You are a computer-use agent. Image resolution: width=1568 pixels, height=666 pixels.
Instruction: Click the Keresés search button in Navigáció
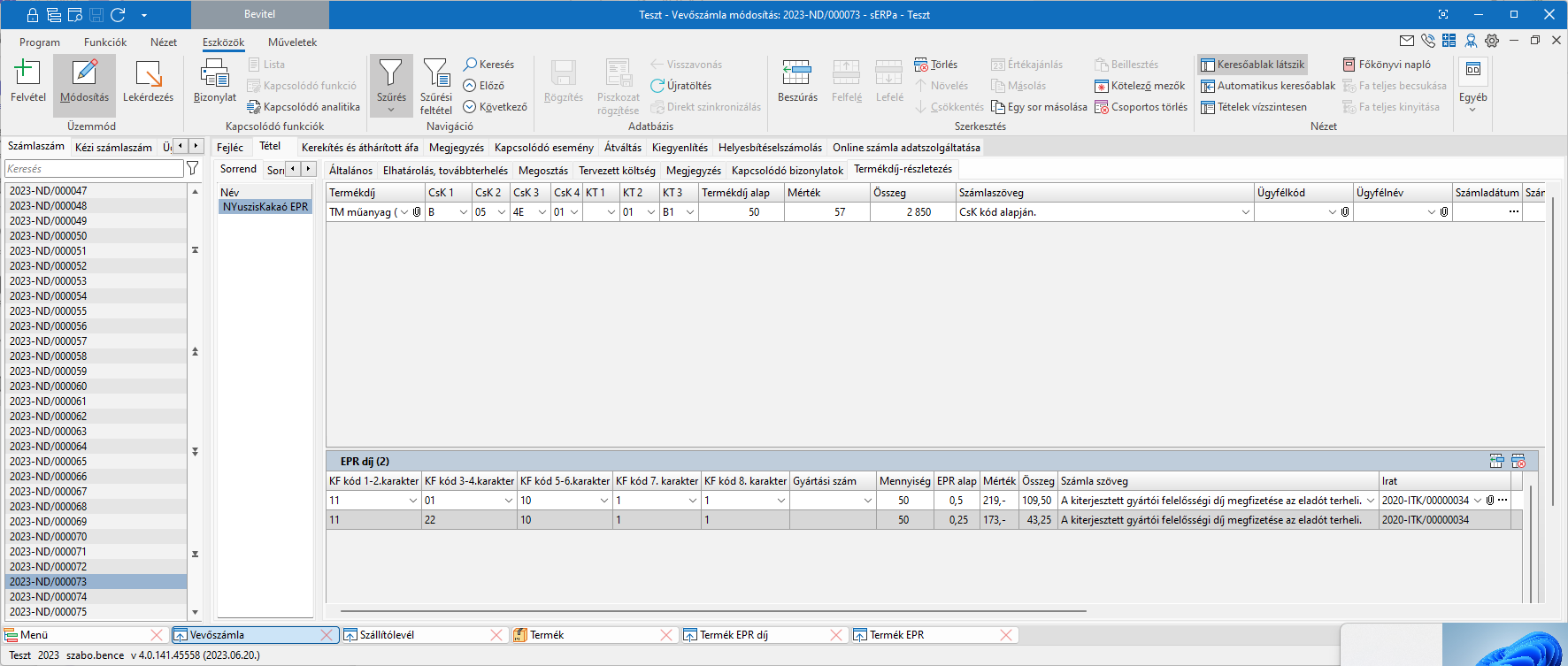(488, 65)
